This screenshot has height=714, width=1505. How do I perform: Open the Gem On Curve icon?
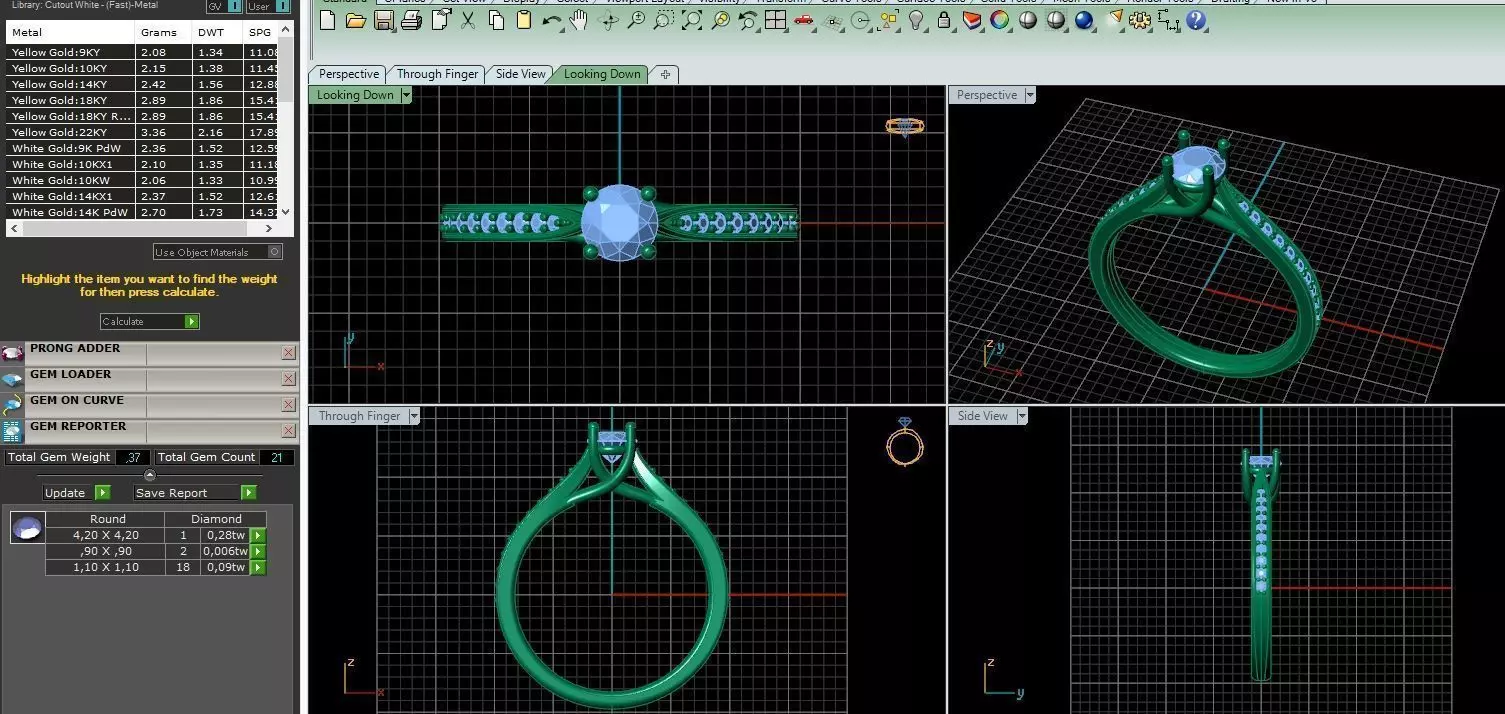click(12, 405)
